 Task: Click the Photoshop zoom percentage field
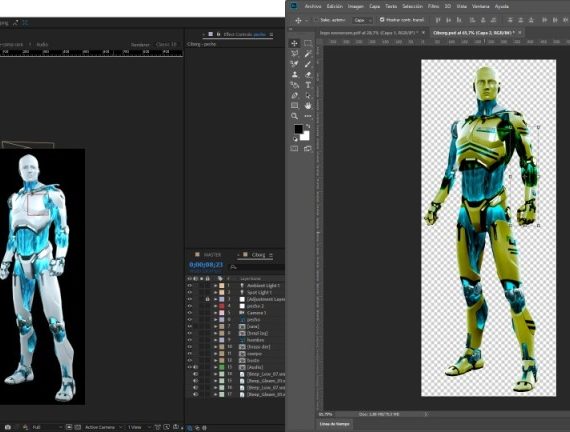[x=326, y=414]
